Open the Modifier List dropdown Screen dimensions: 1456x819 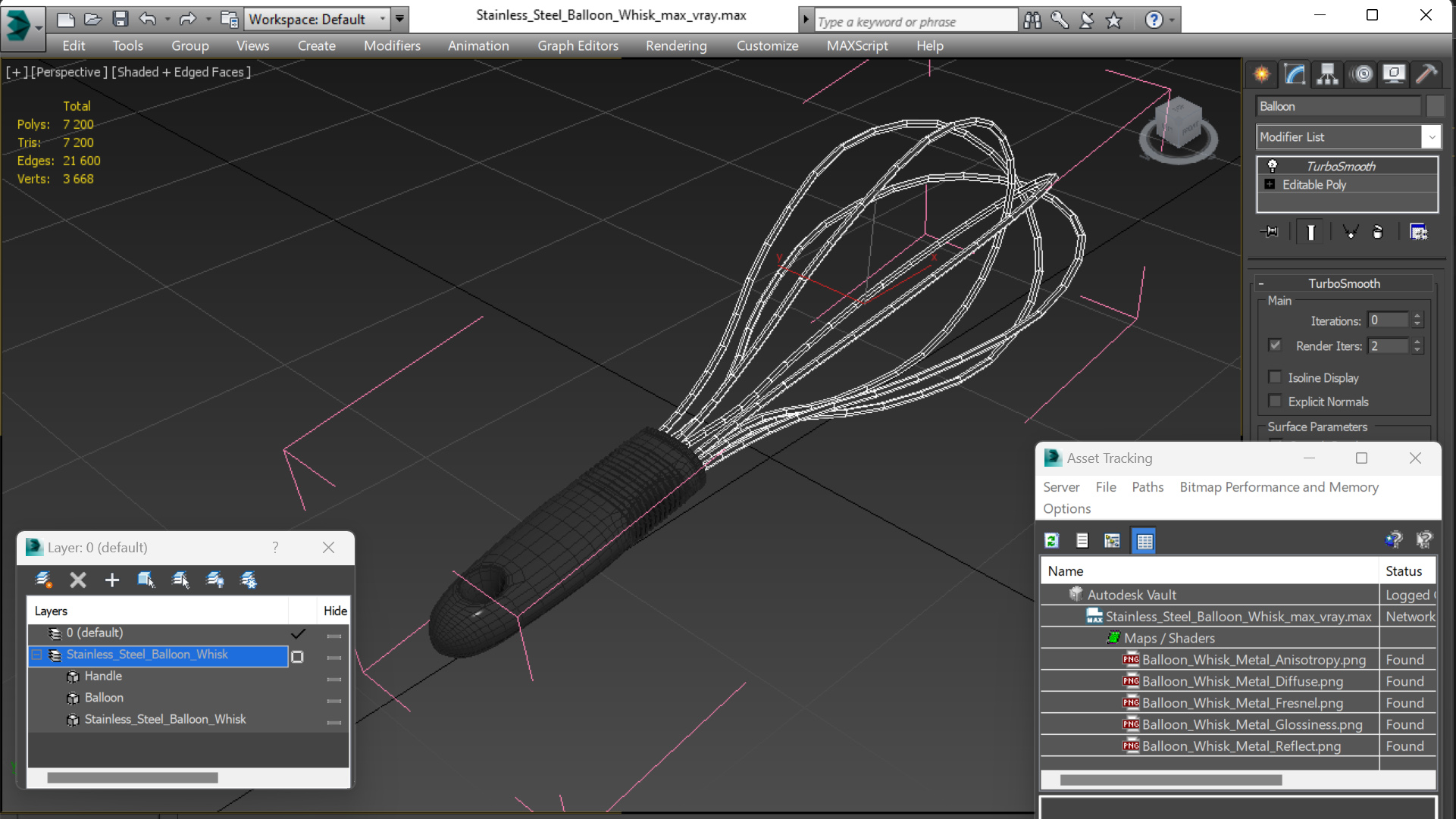tap(1431, 137)
